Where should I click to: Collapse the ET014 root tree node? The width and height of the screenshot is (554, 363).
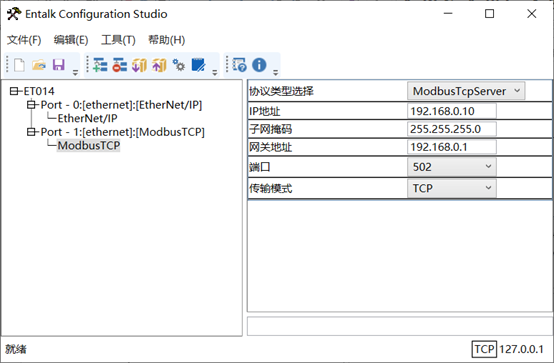point(14,91)
